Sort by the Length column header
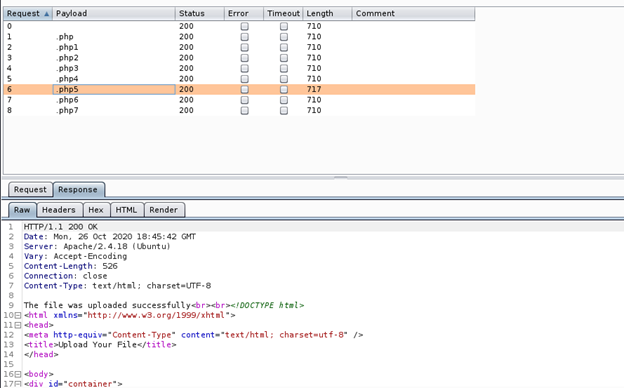624x388 pixels. pyautogui.click(x=328, y=14)
